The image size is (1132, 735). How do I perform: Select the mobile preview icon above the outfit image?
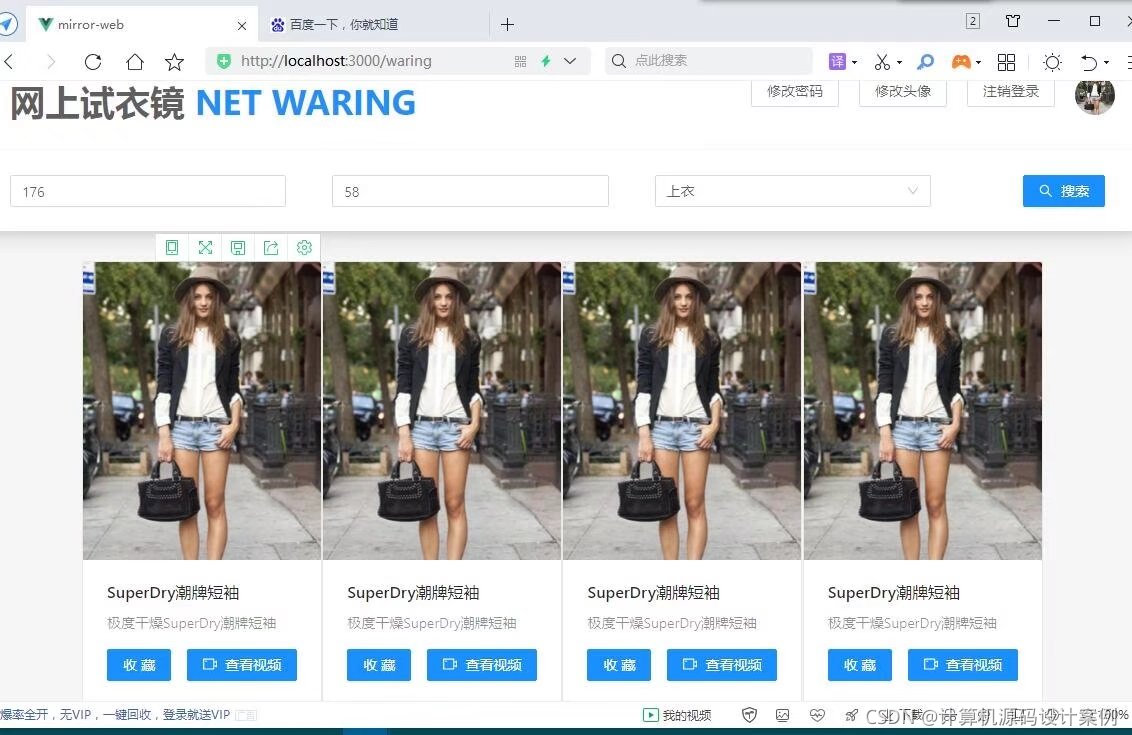click(x=172, y=247)
